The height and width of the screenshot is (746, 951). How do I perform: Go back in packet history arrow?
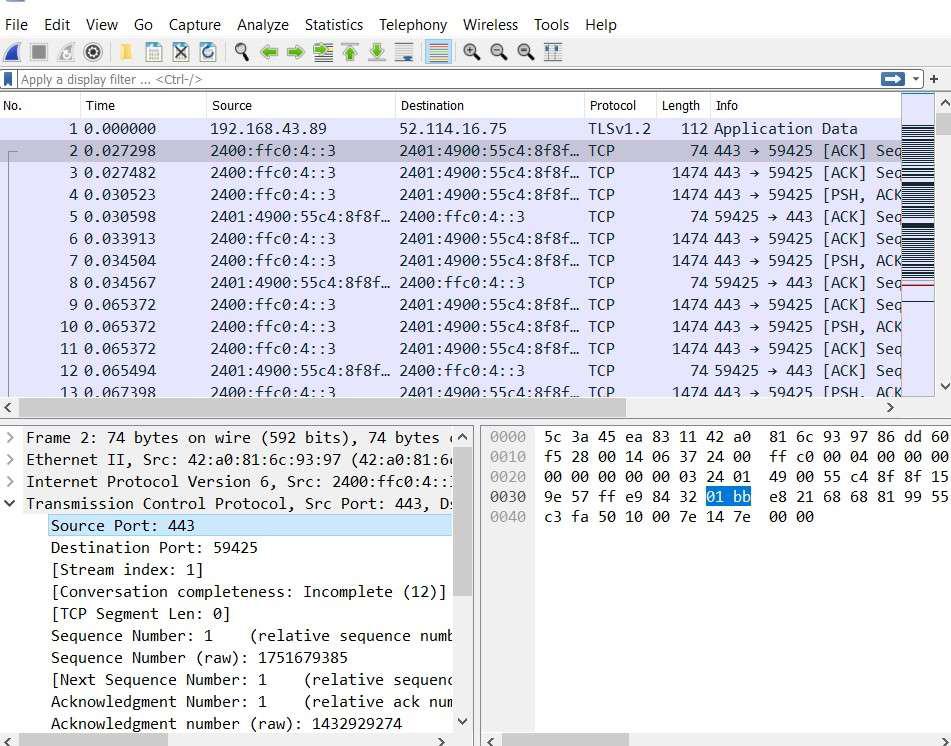click(x=269, y=53)
